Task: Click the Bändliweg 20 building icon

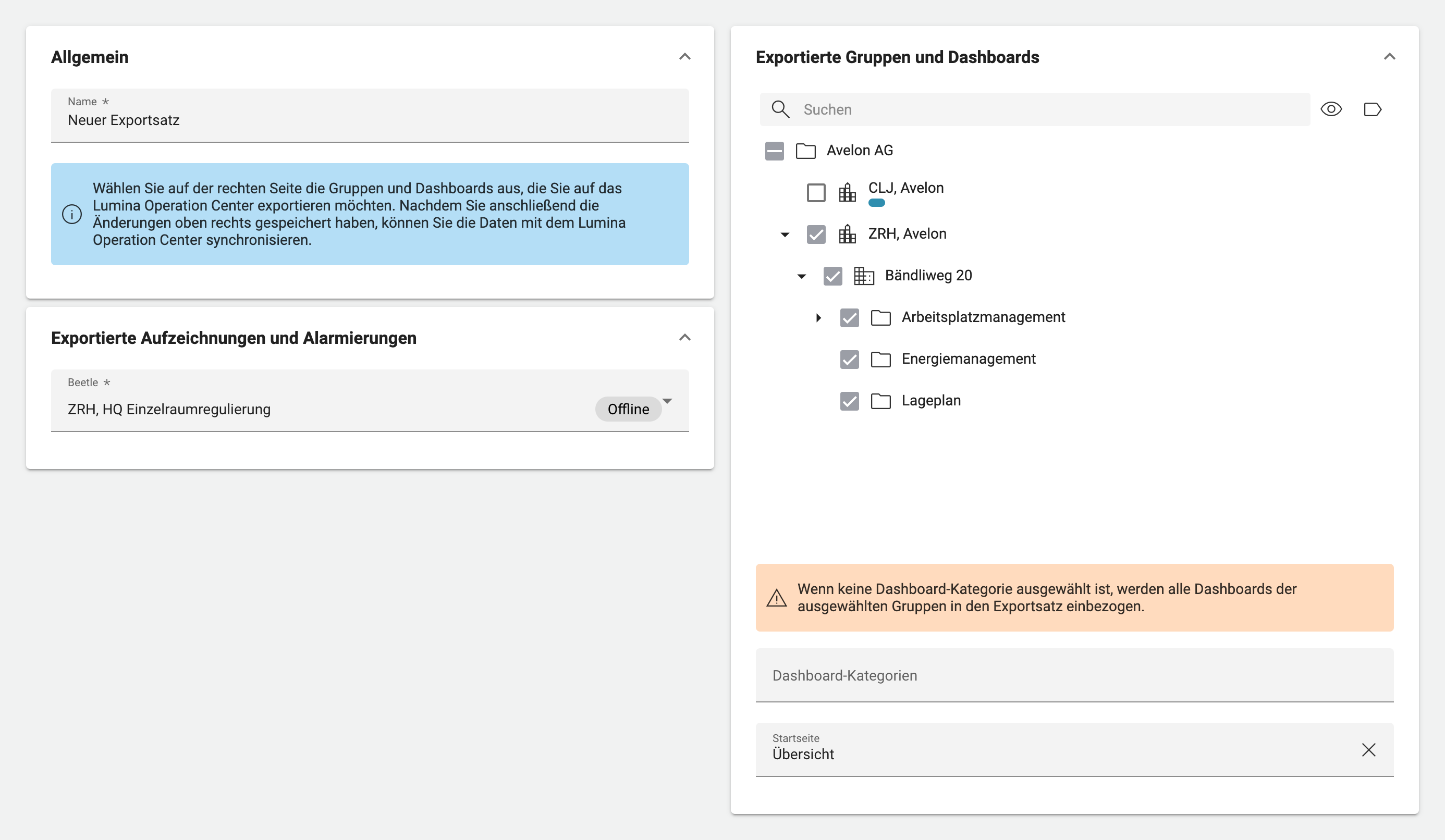Action: pyautogui.click(x=864, y=276)
